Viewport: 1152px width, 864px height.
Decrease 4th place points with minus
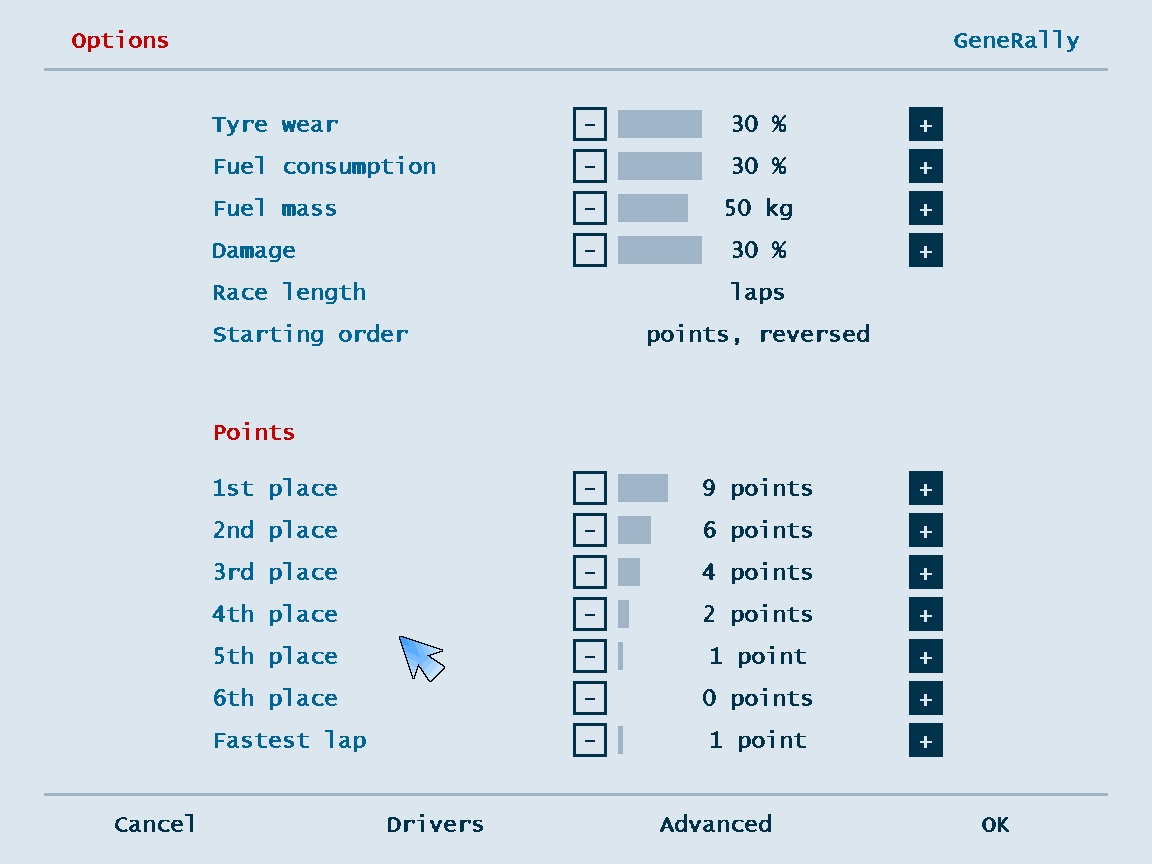[x=589, y=614]
